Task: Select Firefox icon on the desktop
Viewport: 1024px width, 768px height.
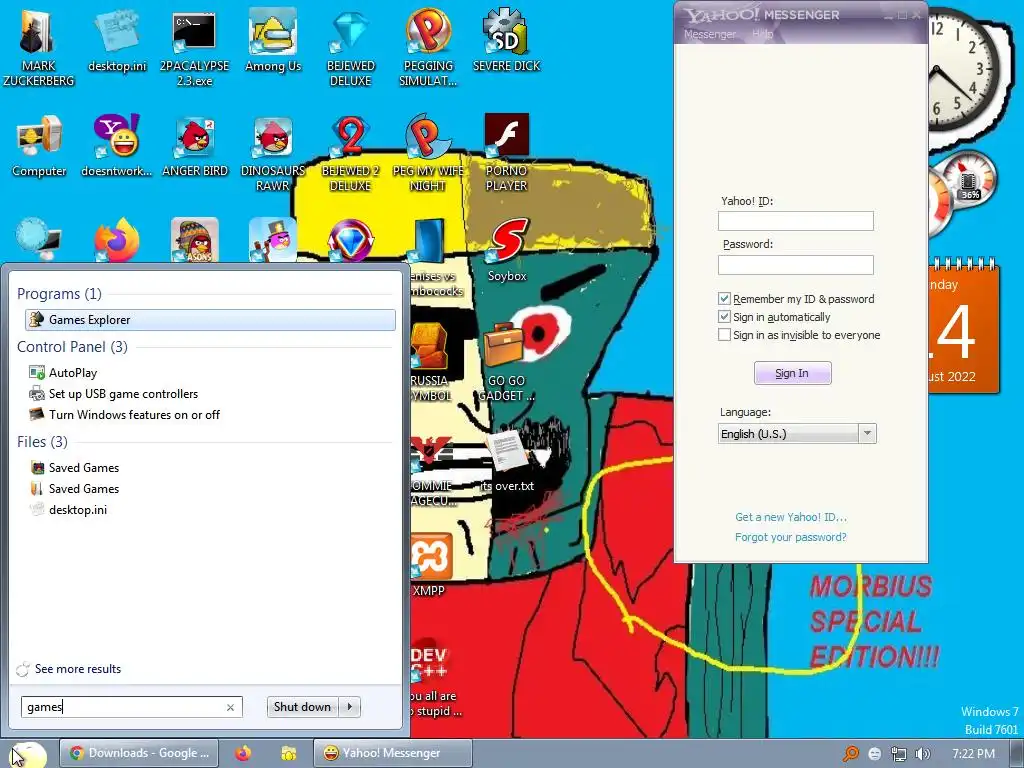Action: [117, 240]
